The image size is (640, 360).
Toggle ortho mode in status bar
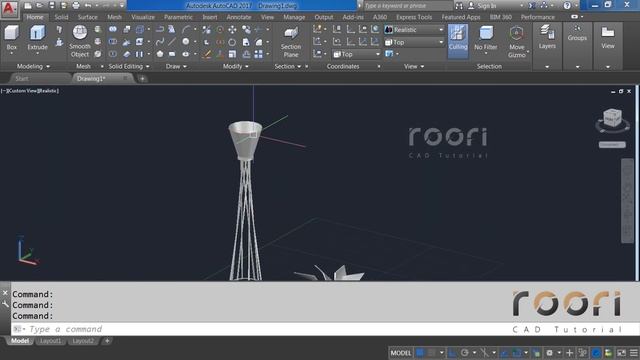(452, 353)
